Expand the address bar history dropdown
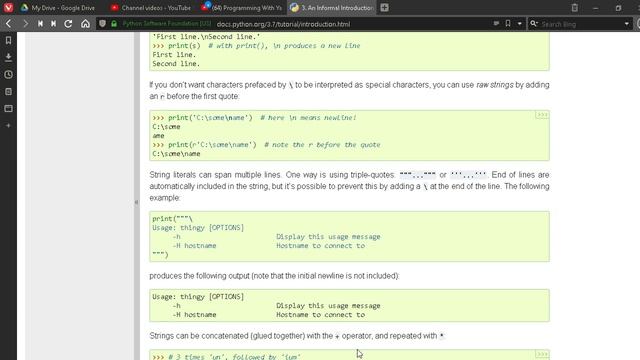The width and height of the screenshot is (640, 360). (x=519, y=24)
